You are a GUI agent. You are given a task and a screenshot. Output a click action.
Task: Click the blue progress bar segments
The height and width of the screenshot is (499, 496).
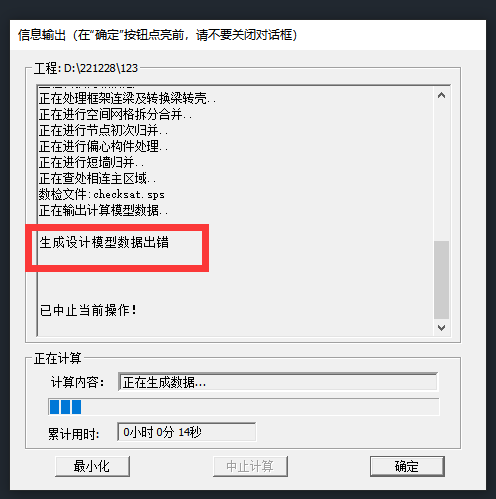click(x=65, y=407)
